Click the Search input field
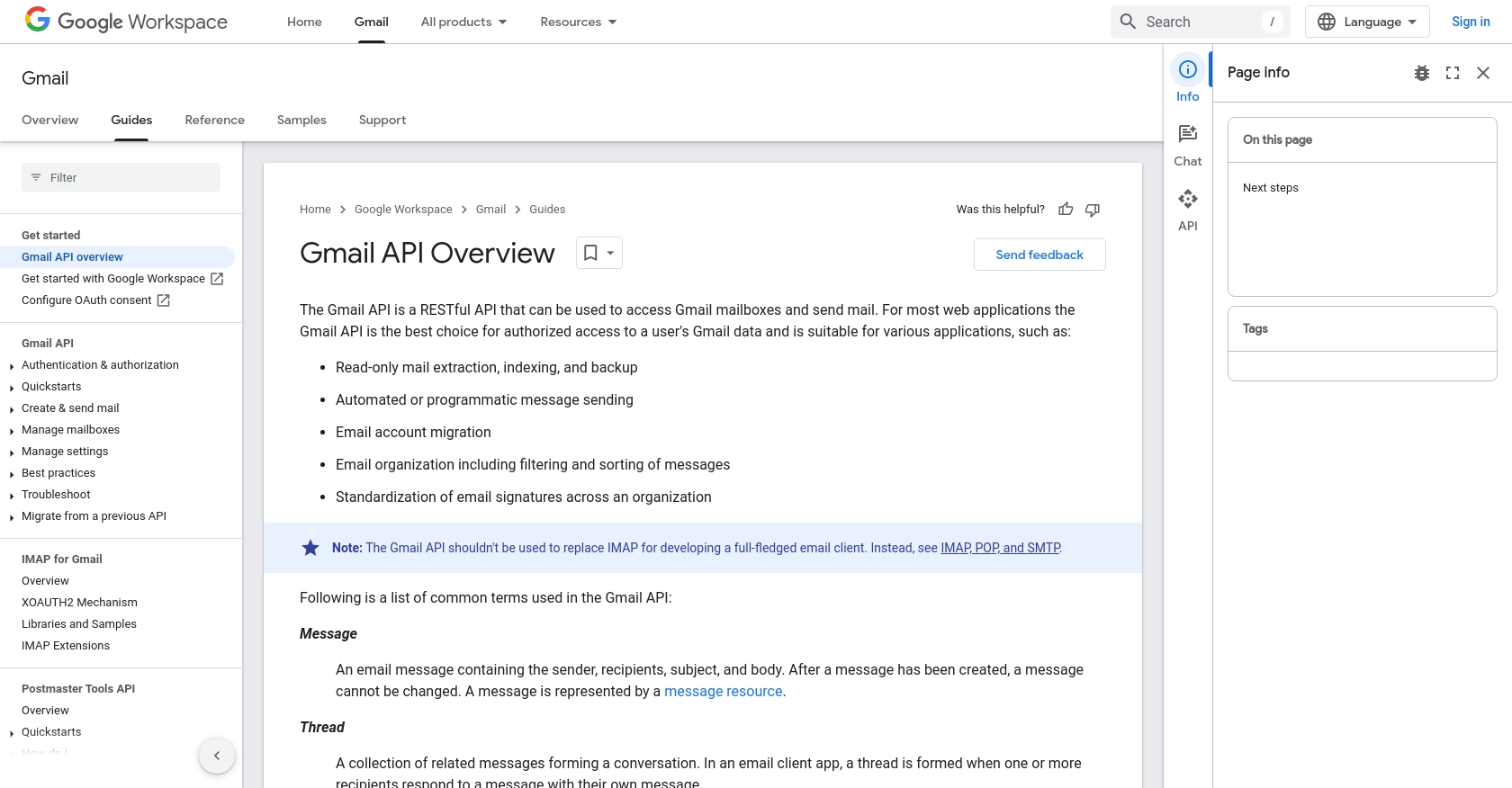1512x788 pixels. 1201,22
